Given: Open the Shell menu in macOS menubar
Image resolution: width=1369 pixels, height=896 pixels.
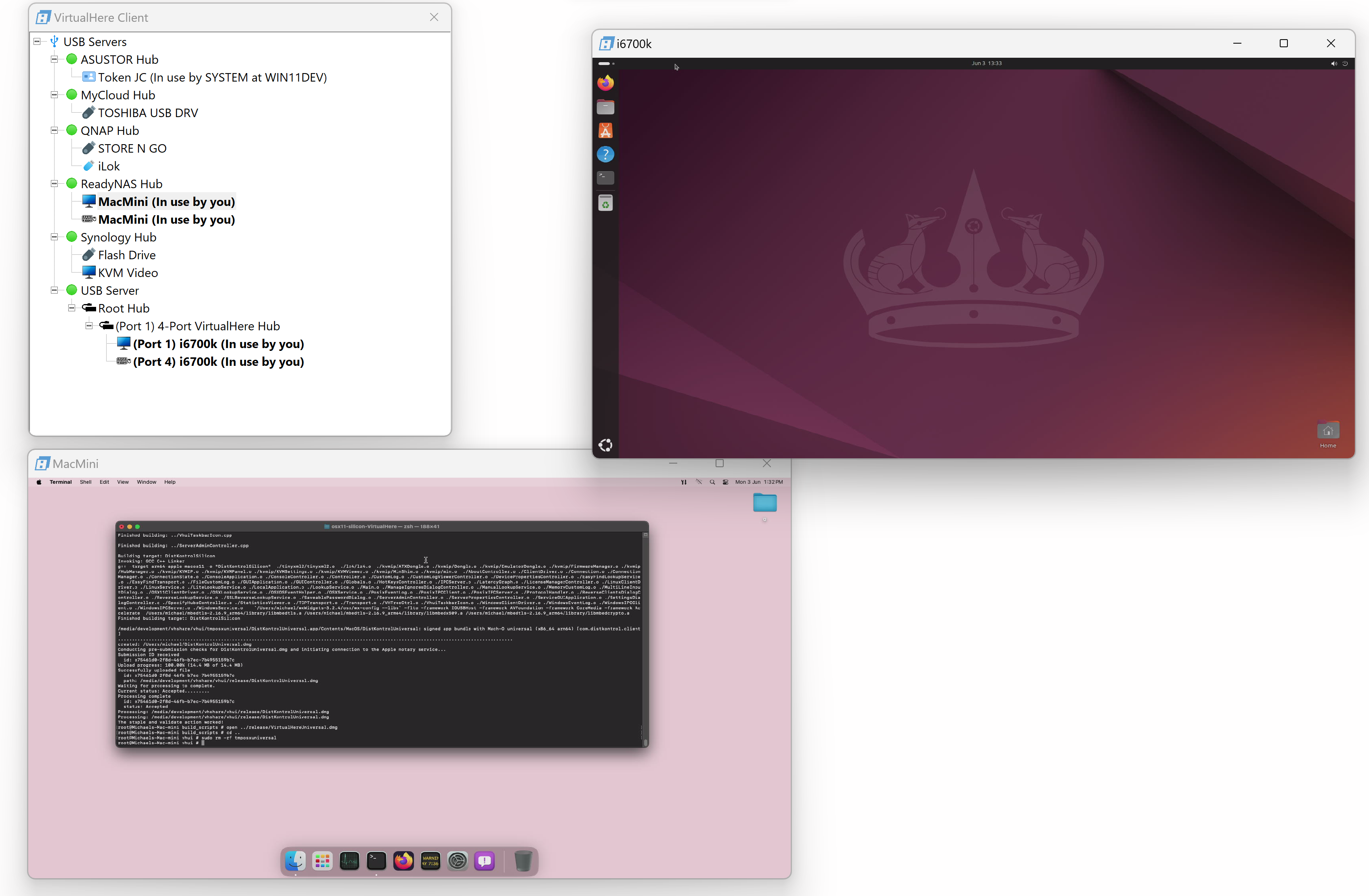Looking at the screenshot, I should 85,482.
